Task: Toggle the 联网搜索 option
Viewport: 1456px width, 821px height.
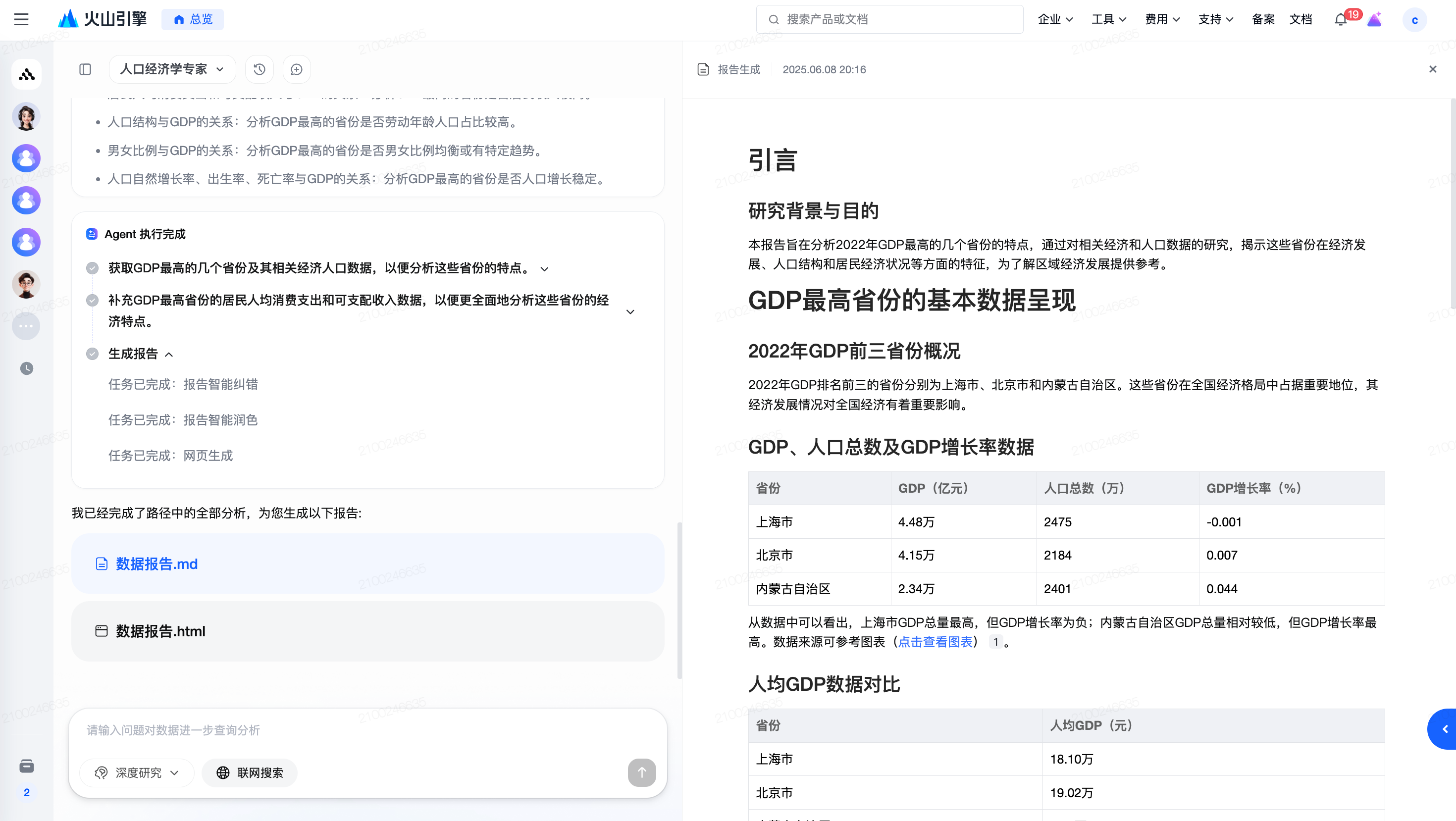Action: tap(250, 772)
